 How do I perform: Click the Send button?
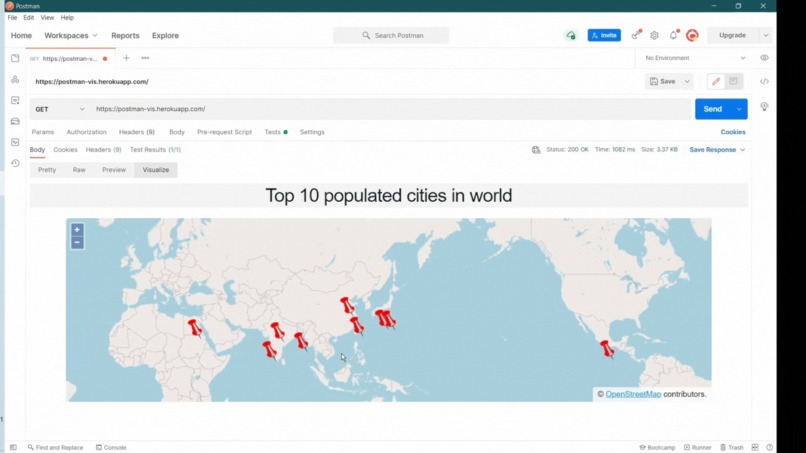click(713, 109)
